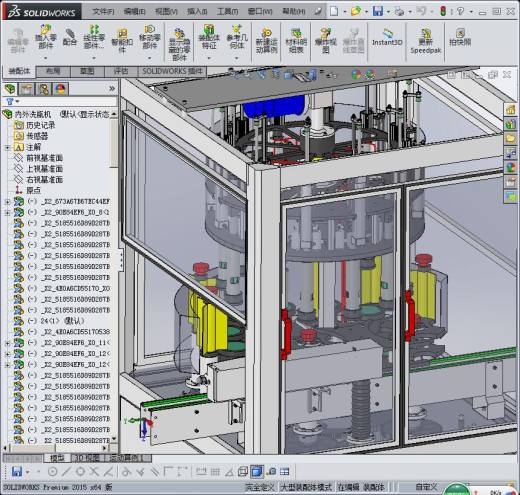Select the 前视基准面 Front Plane item
Viewport: 520px width, 495px height.
click(x=44, y=158)
